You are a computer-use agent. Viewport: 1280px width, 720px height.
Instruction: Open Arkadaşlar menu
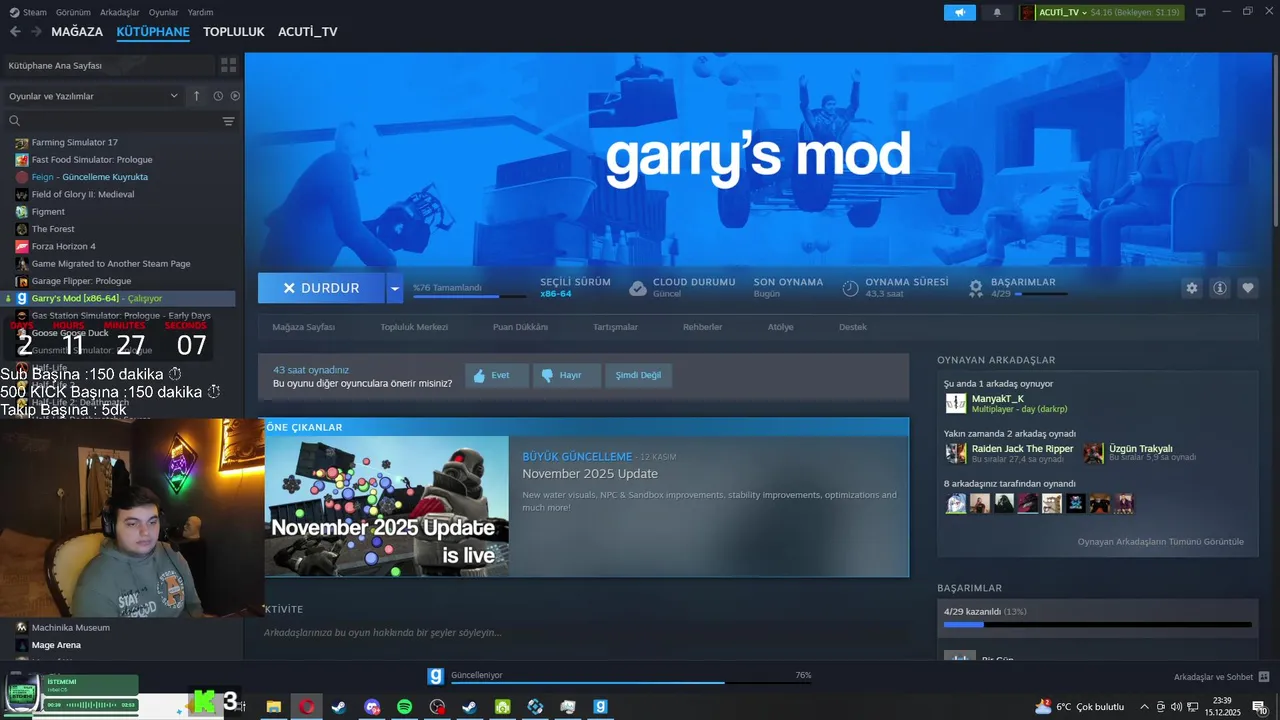120,12
